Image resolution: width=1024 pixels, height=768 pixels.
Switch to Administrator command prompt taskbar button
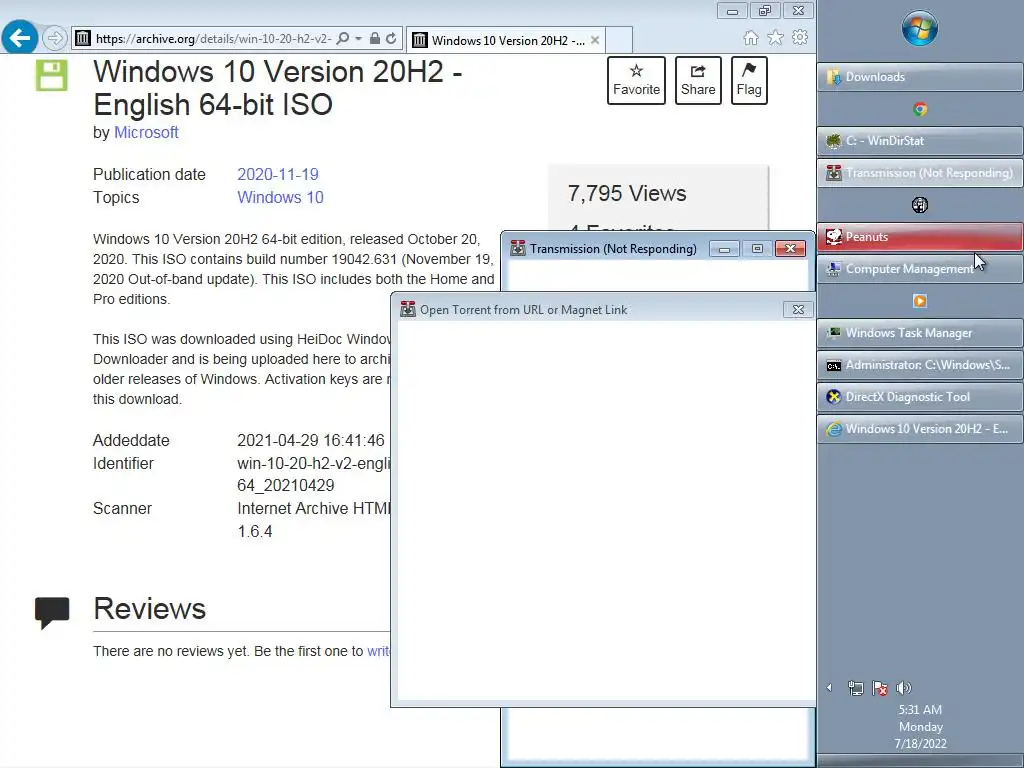(920, 365)
